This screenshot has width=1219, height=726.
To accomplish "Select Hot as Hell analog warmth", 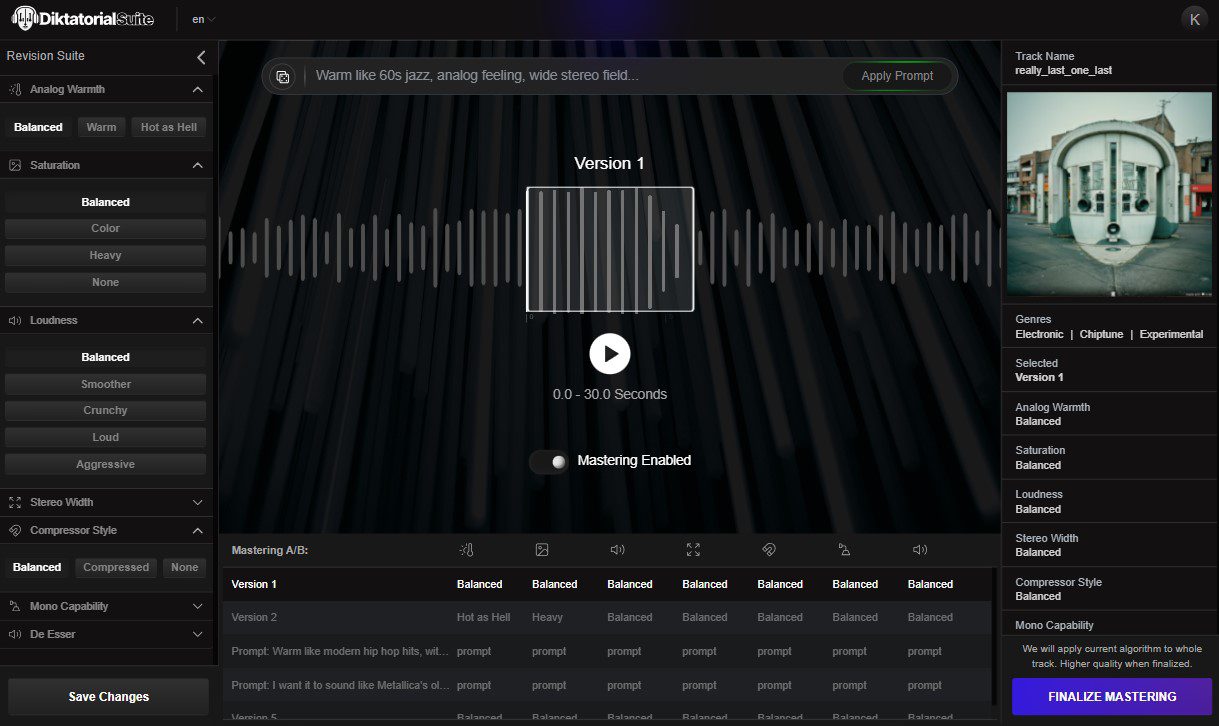I will 169,127.
